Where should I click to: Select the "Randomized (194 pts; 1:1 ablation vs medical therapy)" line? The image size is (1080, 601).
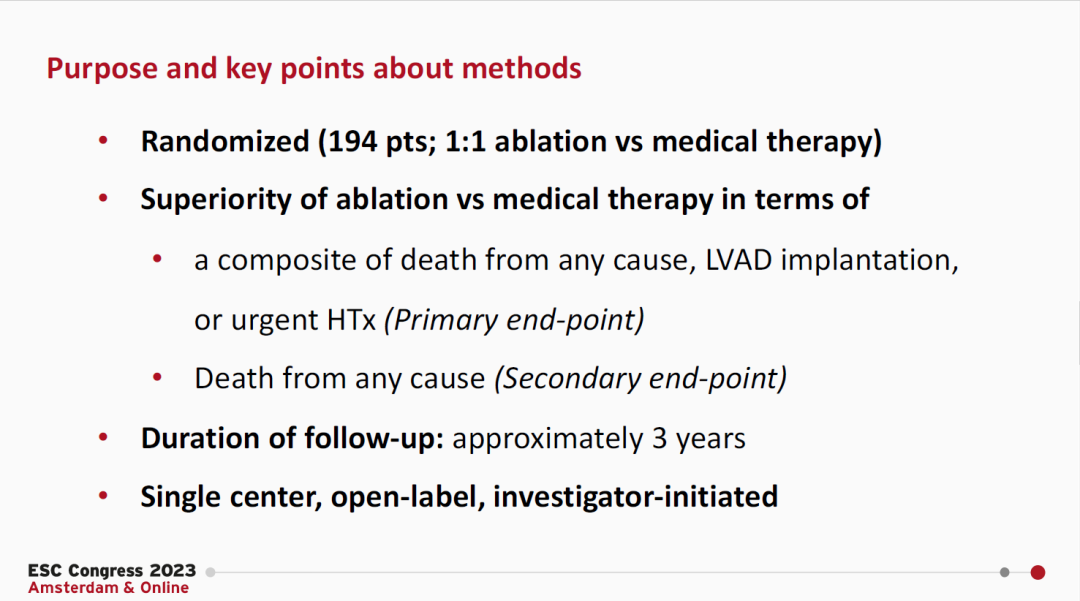[x=511, y=142]
